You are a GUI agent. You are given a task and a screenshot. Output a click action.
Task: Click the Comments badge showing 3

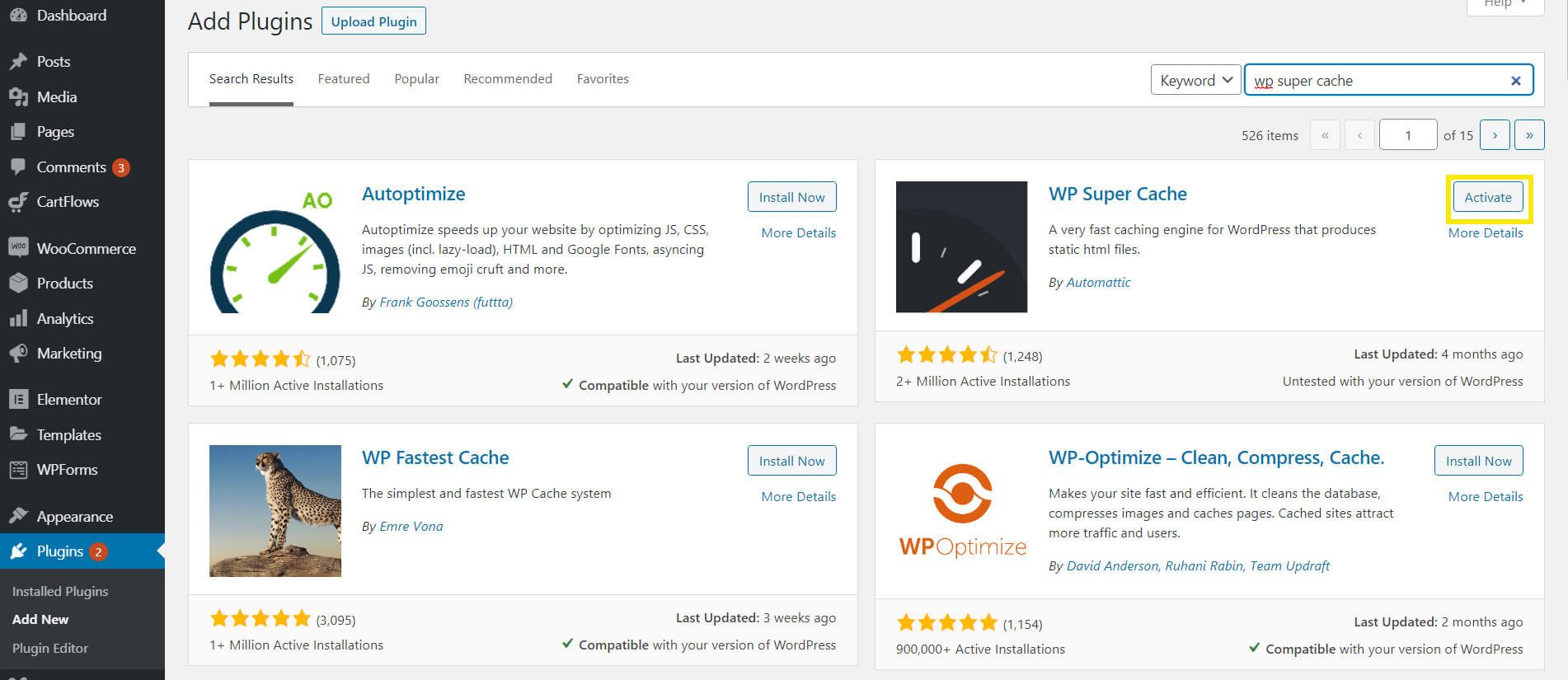tap(121, 167)
